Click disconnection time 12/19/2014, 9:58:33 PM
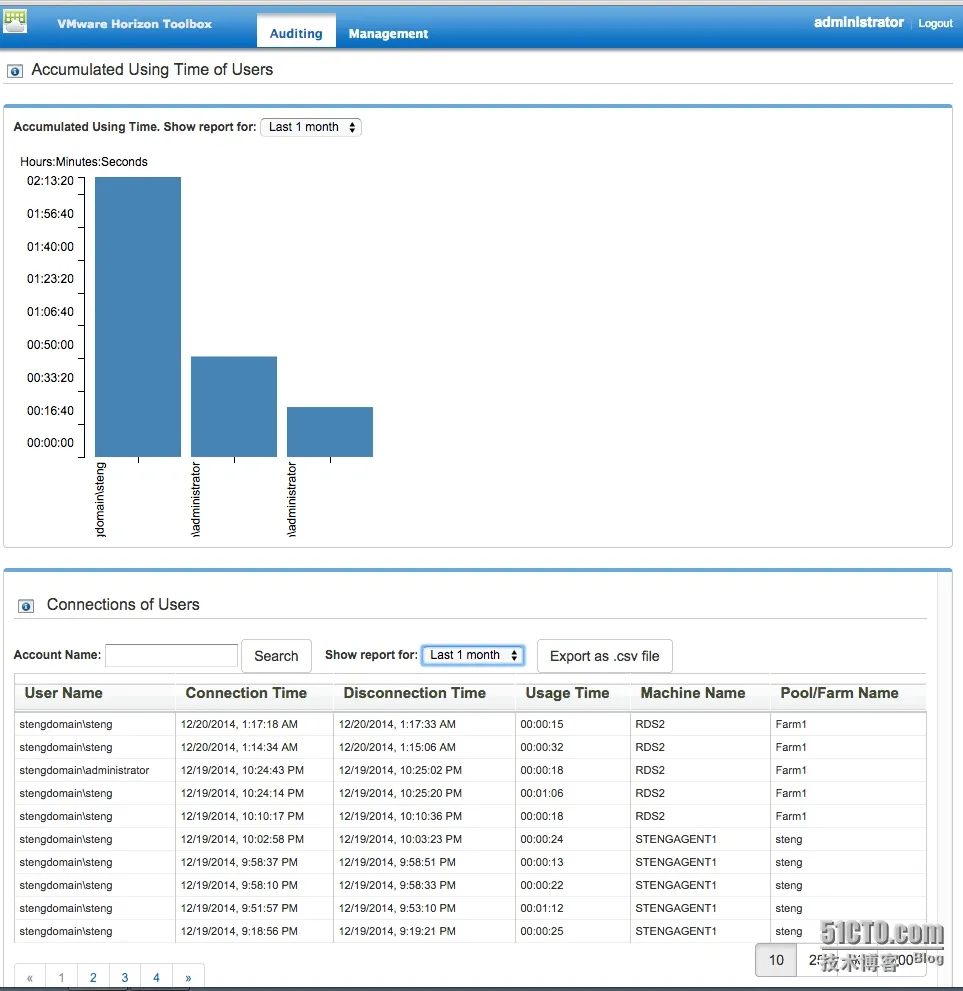Image resolution: width=963 pixels, height=991 pixels. click(x=397, y=885)
